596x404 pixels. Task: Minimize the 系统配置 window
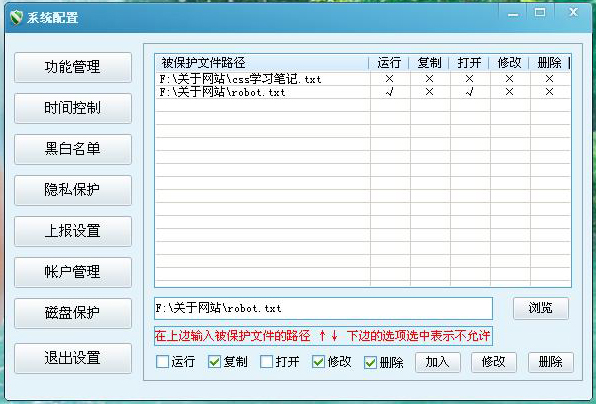click(513, 14)
